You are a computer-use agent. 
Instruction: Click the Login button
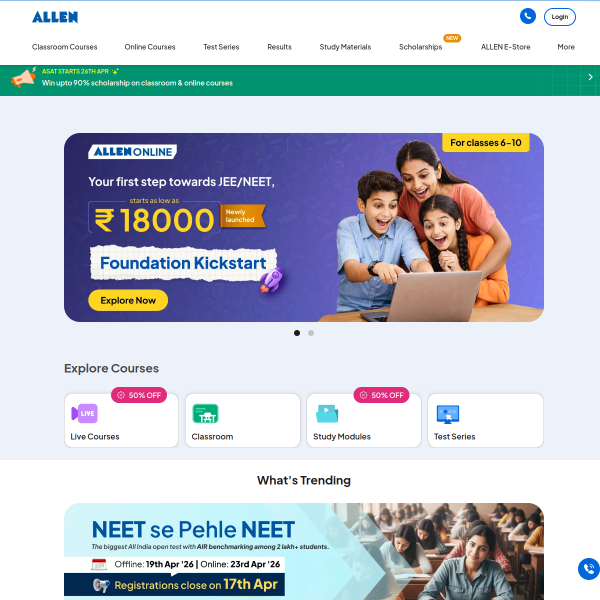560,17
